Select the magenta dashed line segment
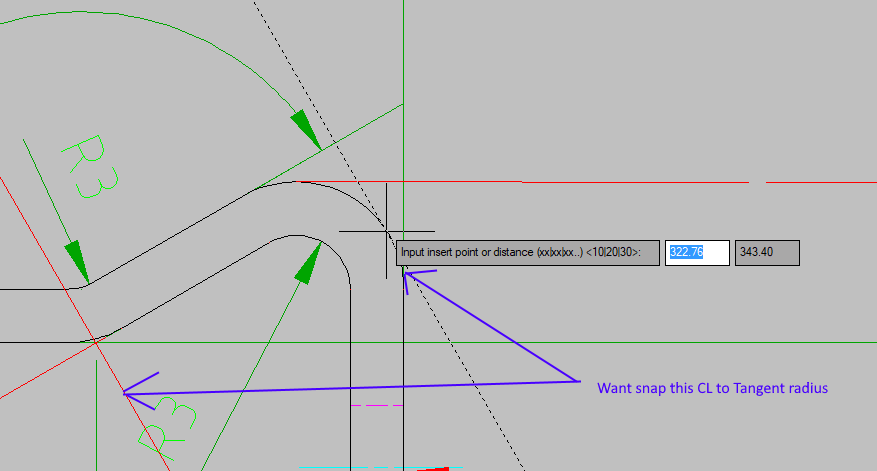This screenshot has height=471, width=877. [376, 405]
